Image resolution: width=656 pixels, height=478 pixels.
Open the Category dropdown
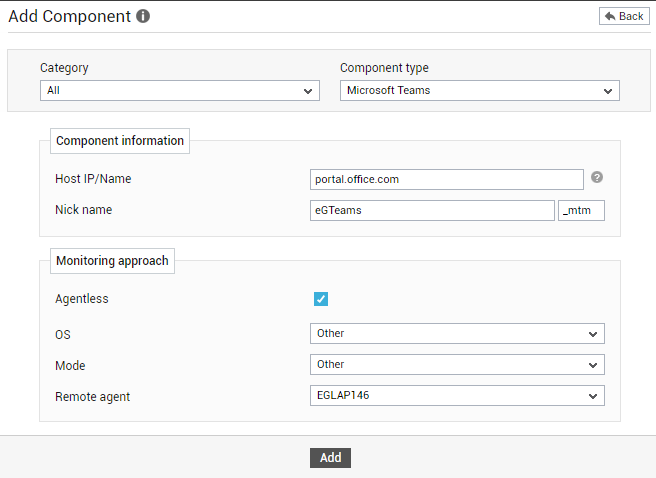[180, 91]
